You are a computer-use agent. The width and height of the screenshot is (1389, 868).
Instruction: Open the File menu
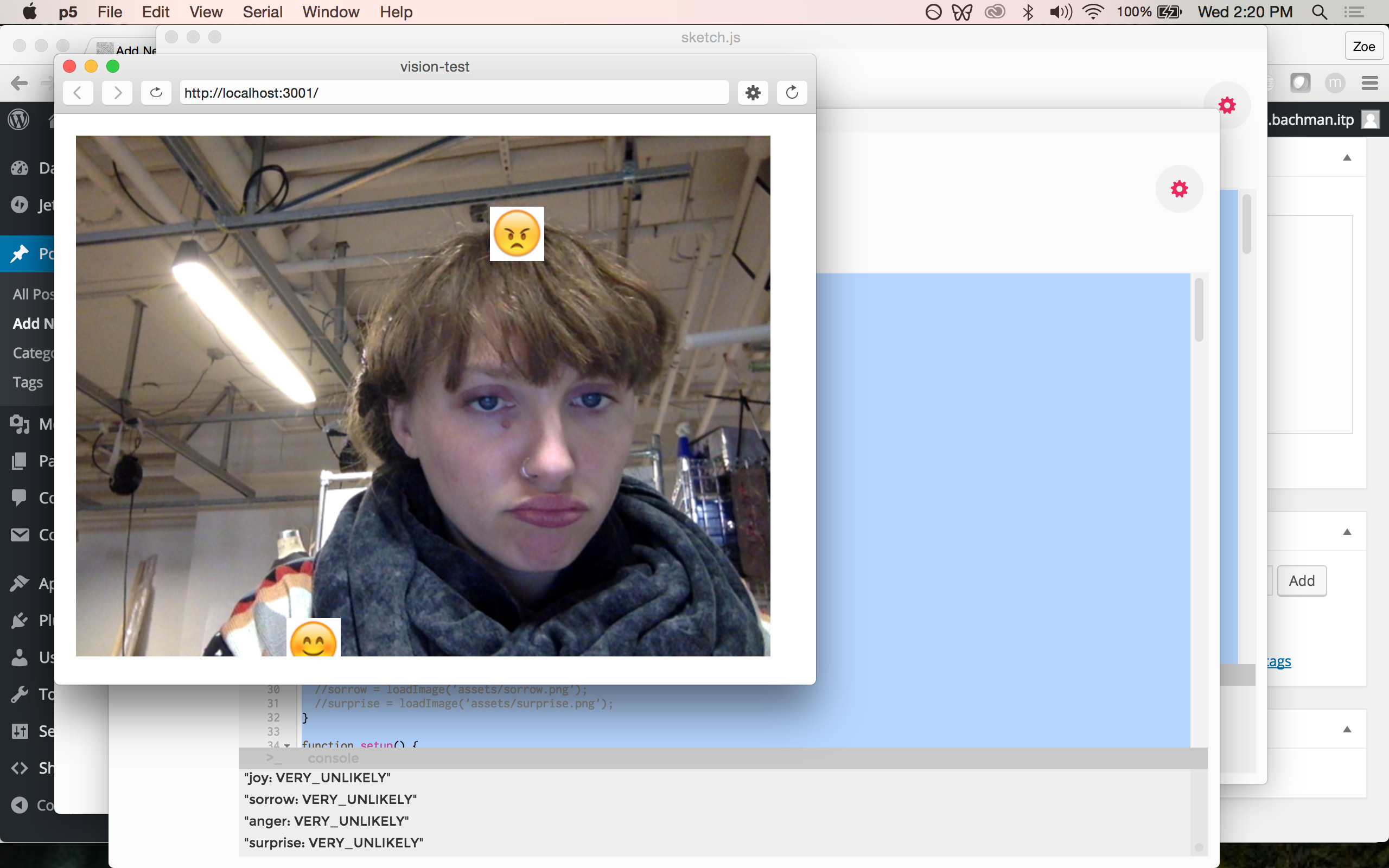110,12
